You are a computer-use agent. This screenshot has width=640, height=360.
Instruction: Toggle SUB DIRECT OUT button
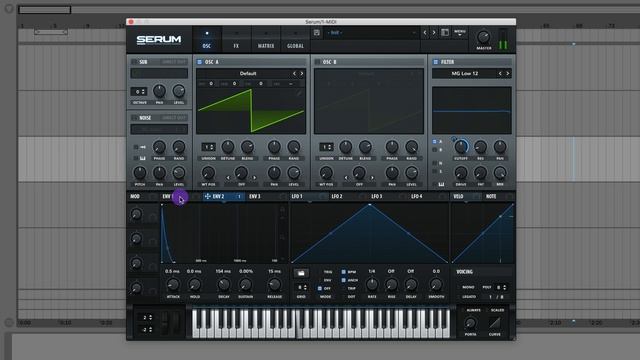coord(174,62)
